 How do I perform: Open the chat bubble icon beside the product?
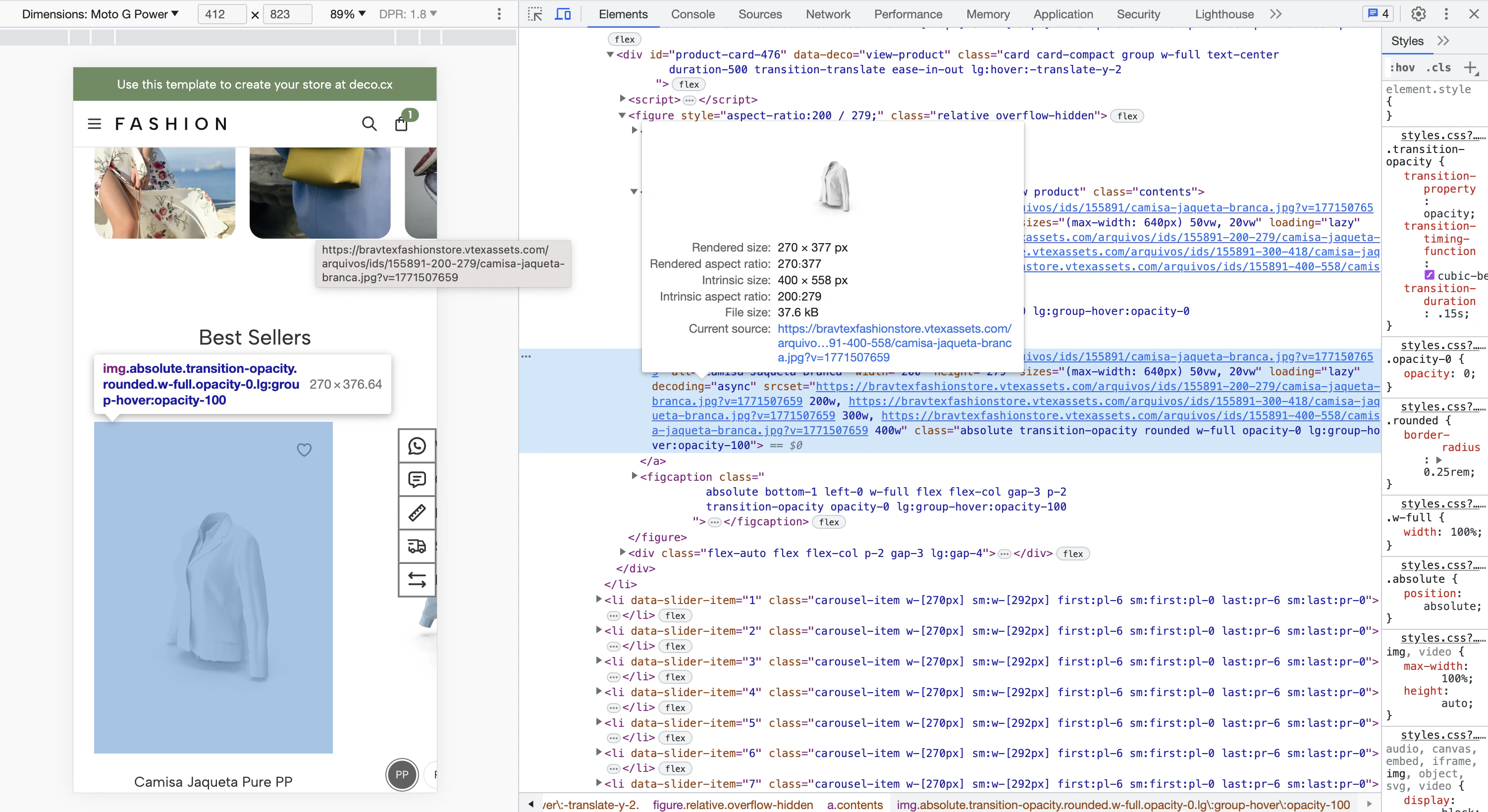coord(417,479)
